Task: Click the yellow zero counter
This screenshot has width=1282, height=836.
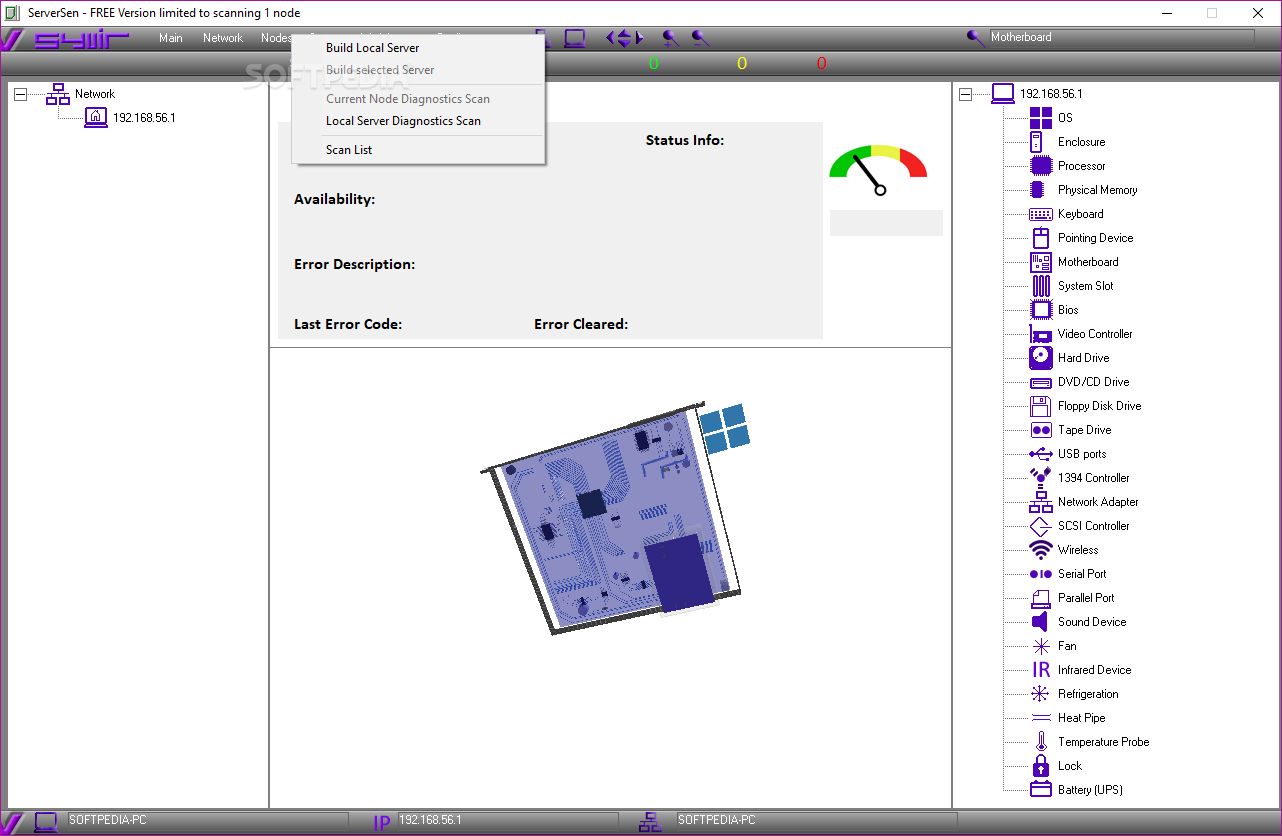Action: click(x=742, y=64)
